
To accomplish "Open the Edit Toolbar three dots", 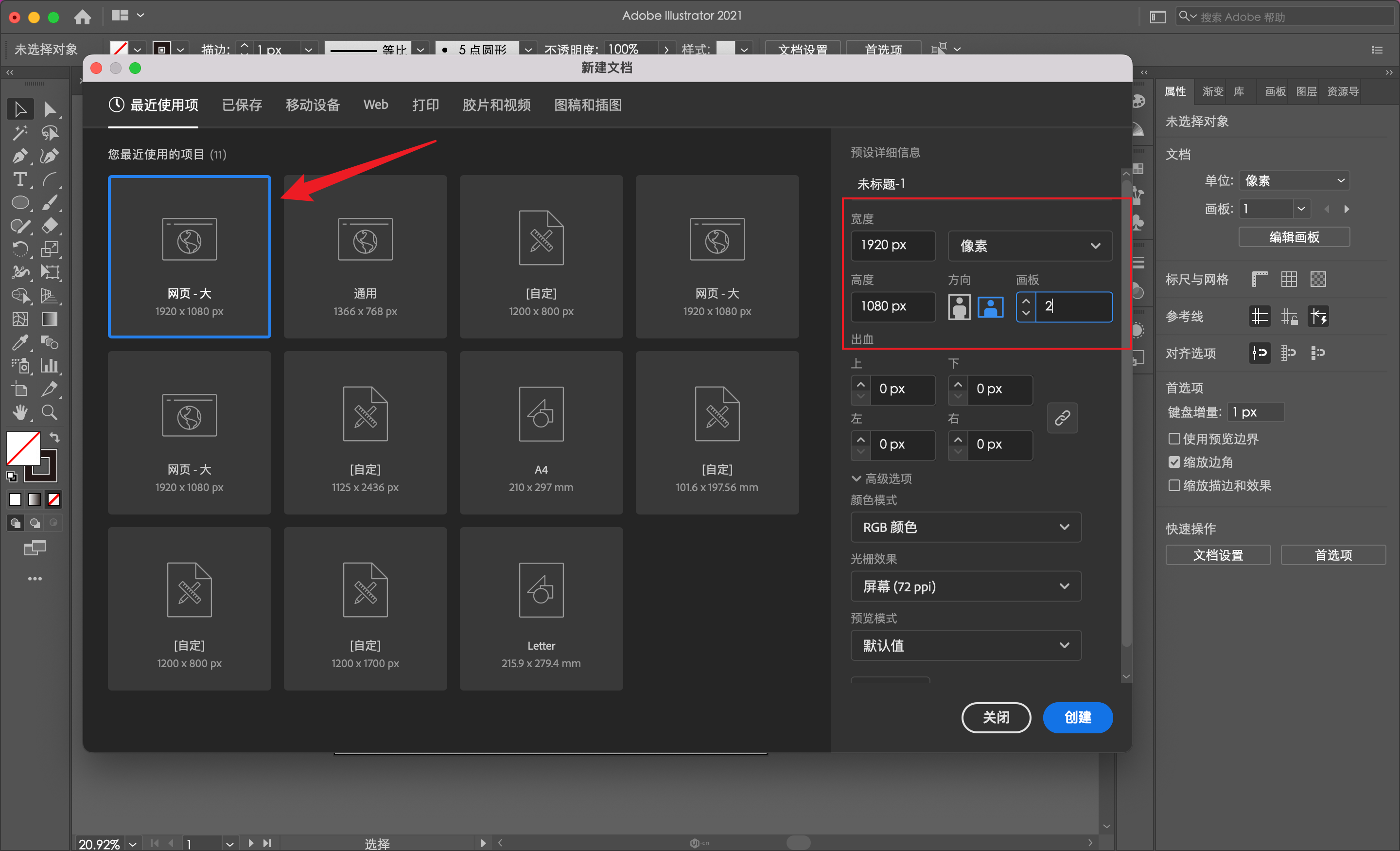I will pyautogui.click(x=35, y=579).
